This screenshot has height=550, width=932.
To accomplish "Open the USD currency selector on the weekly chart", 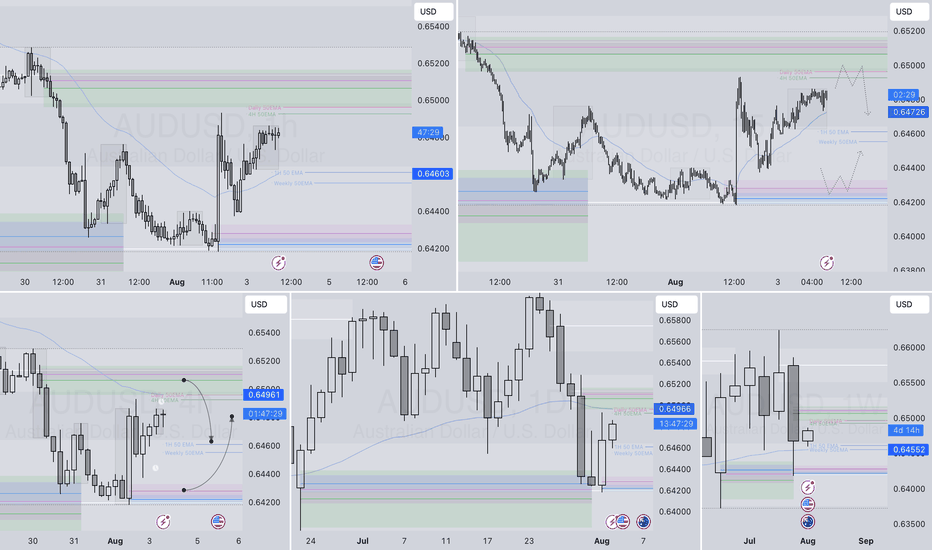I will pyautogui.click(x=909, y=304).
